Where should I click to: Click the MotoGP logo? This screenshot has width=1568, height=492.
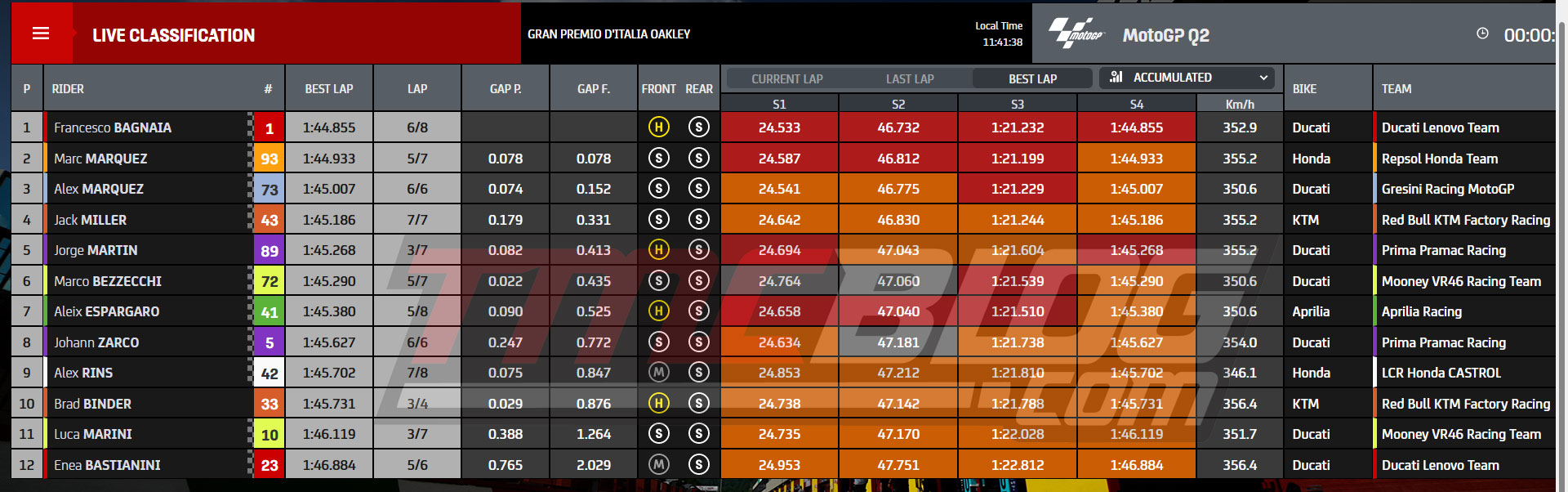pyautogui.click(x=1076, y=34)
